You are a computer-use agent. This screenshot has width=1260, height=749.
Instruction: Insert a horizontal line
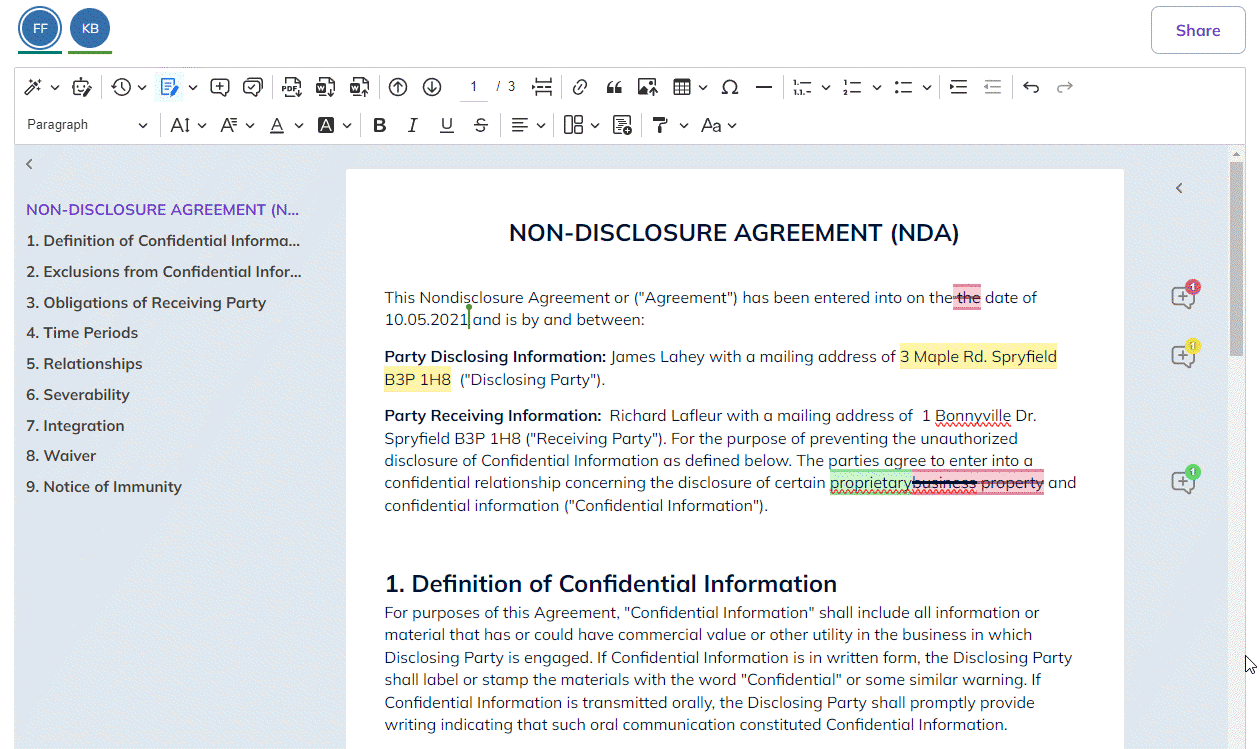pos(764,87)
